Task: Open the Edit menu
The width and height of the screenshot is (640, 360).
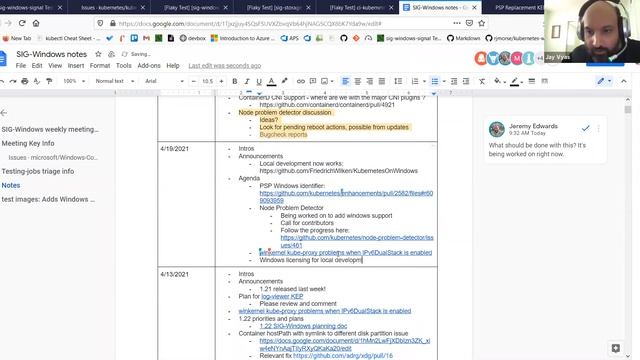Action: tap(37, 66)
